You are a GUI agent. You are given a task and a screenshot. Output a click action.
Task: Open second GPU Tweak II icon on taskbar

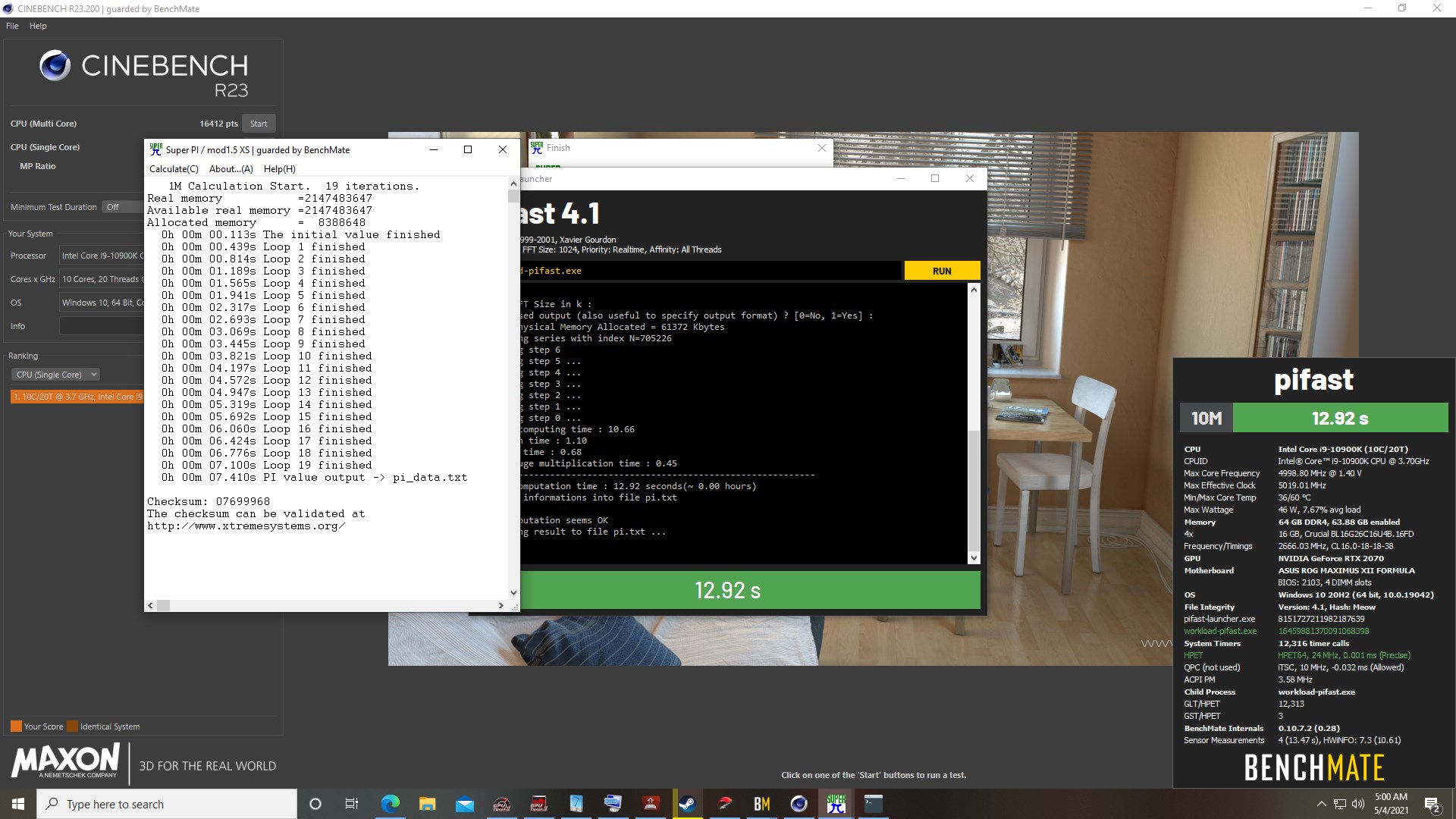[538, 804]
